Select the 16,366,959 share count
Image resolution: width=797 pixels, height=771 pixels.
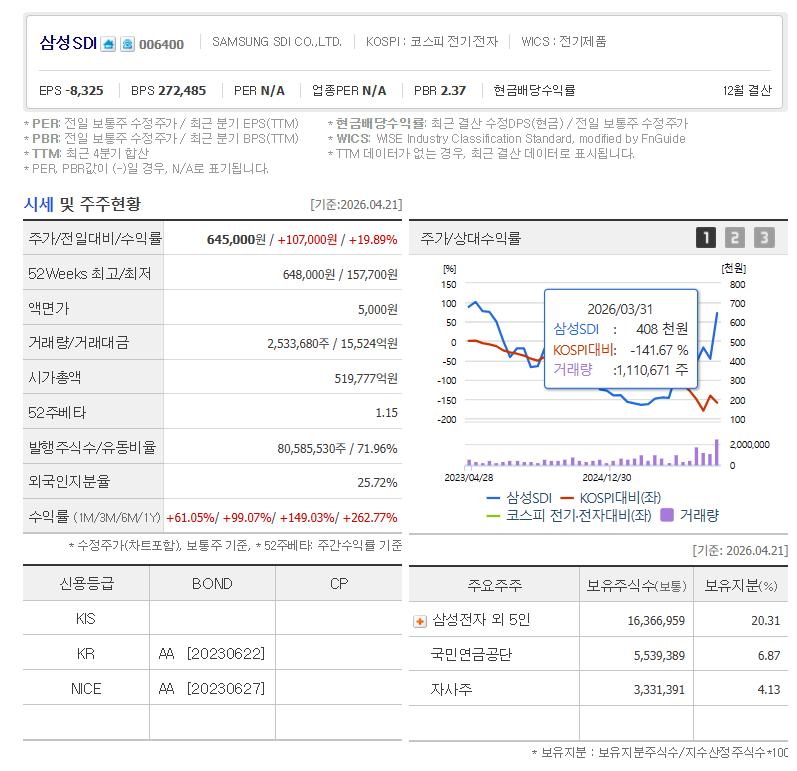pyautogui.click(x=656, y=621)
